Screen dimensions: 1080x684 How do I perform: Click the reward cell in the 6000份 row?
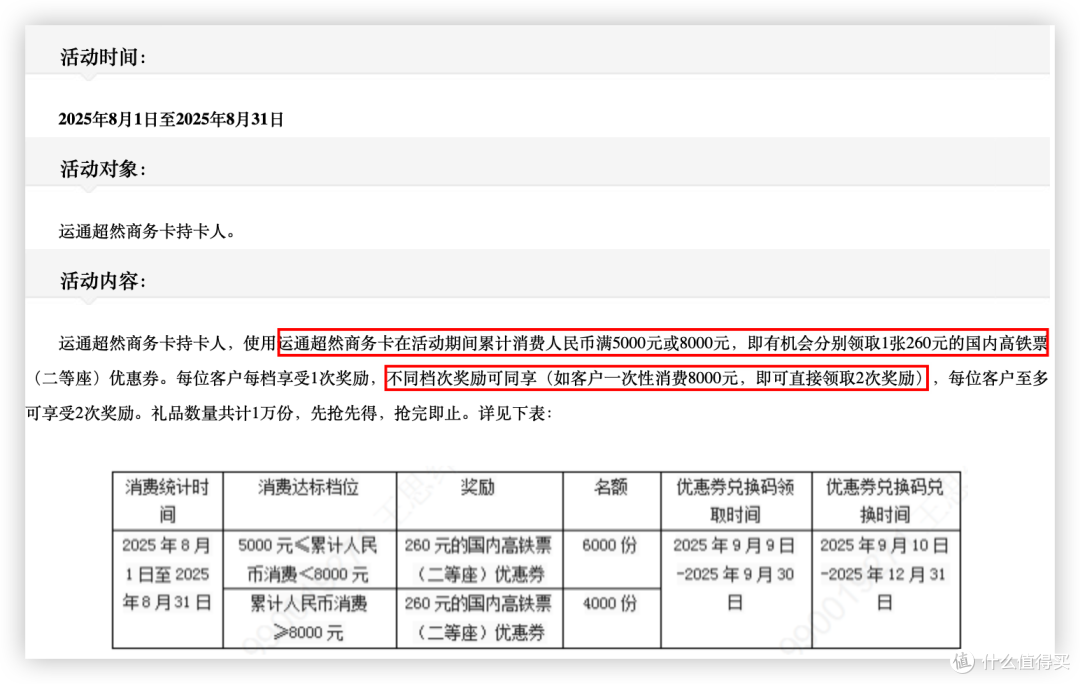[x=479, y=559]
